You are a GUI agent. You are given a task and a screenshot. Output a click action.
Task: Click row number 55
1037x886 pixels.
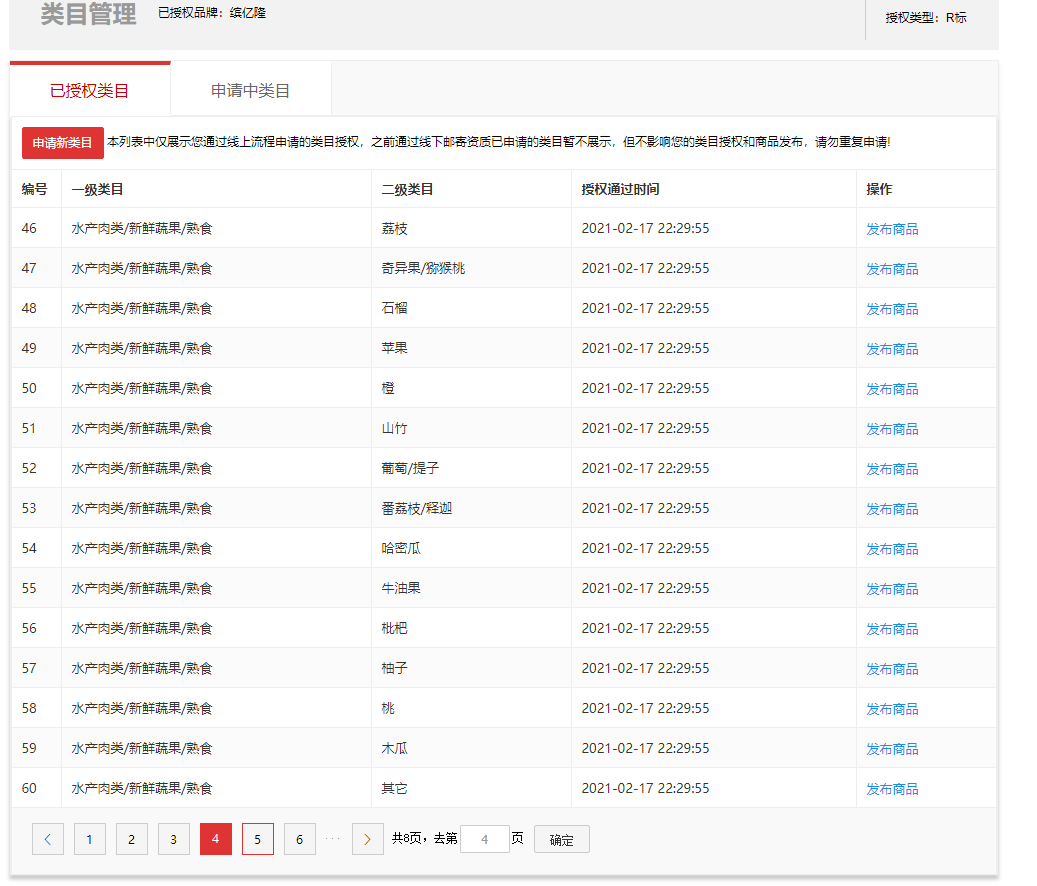29,588
